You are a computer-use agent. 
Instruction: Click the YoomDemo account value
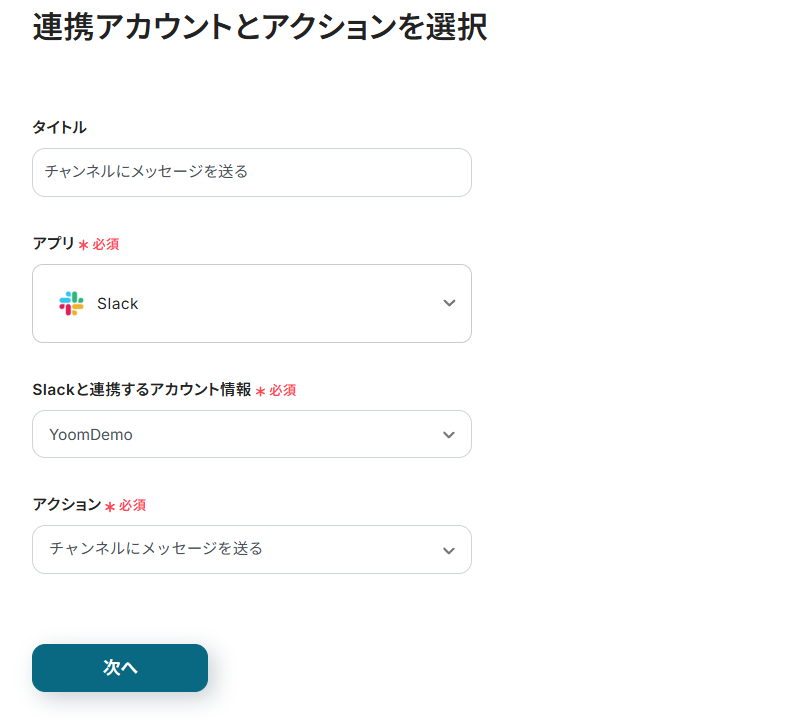[x=91, y=435]
